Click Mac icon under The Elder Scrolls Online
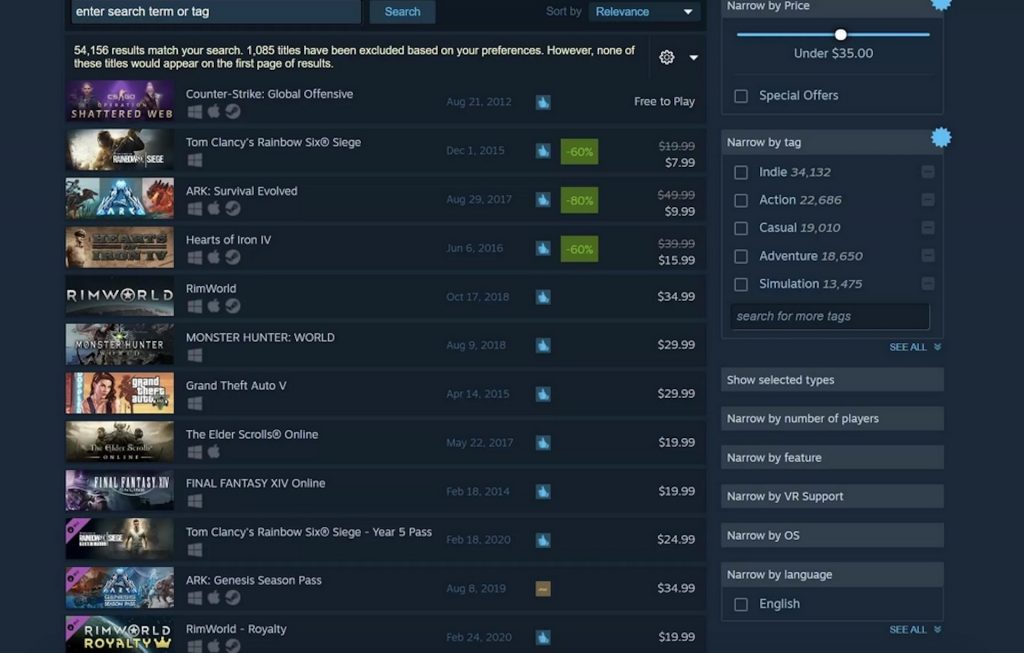 coord(214,452)
